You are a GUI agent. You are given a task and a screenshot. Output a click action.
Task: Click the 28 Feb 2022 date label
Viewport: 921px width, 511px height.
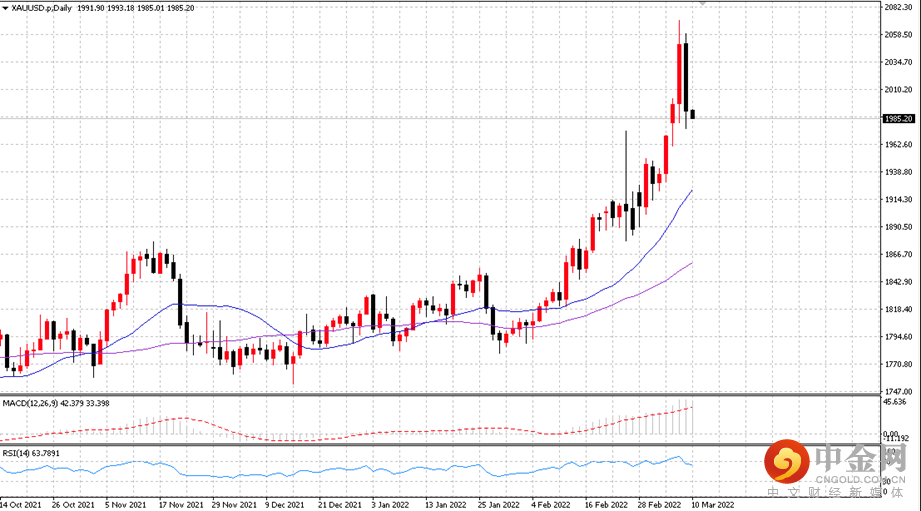659,505
